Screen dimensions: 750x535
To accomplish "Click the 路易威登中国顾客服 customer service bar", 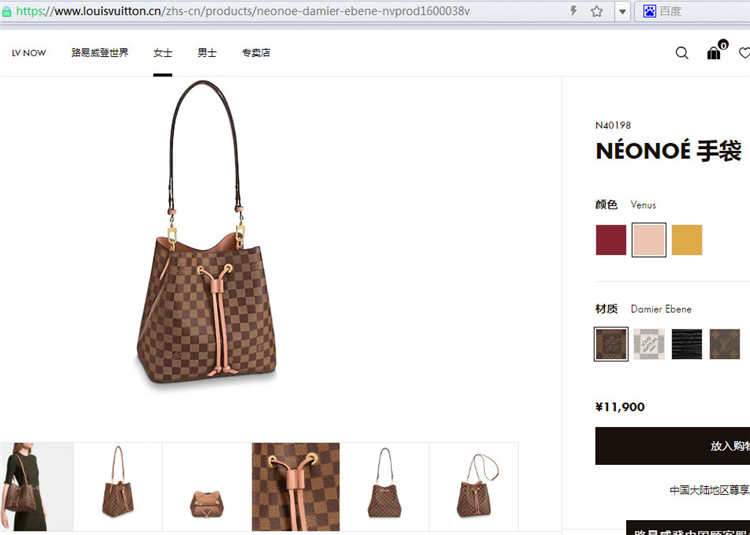I will 688,528.
